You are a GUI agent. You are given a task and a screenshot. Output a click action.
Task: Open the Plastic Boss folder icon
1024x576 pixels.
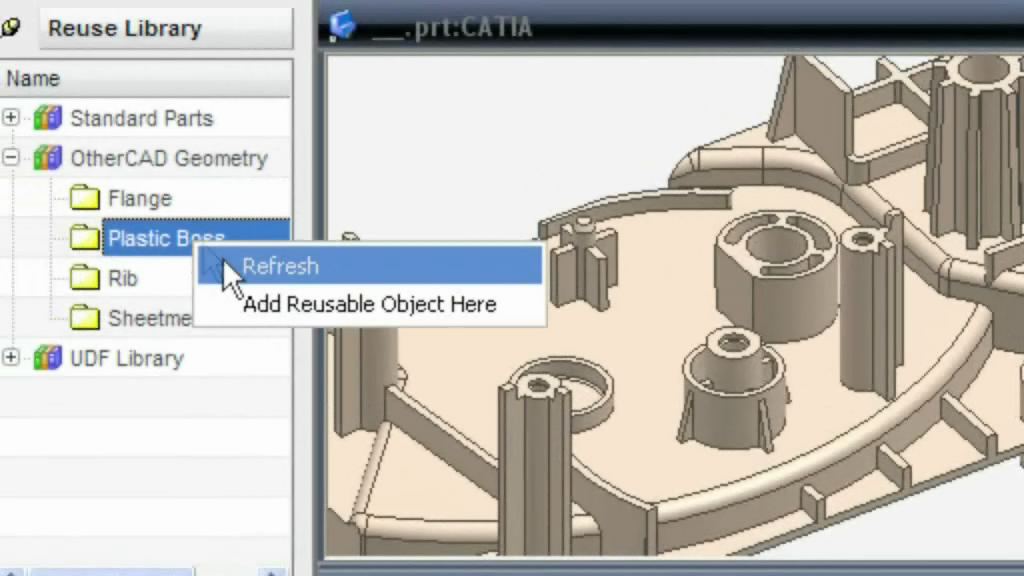pyautogui.click(x=84, y=238)
